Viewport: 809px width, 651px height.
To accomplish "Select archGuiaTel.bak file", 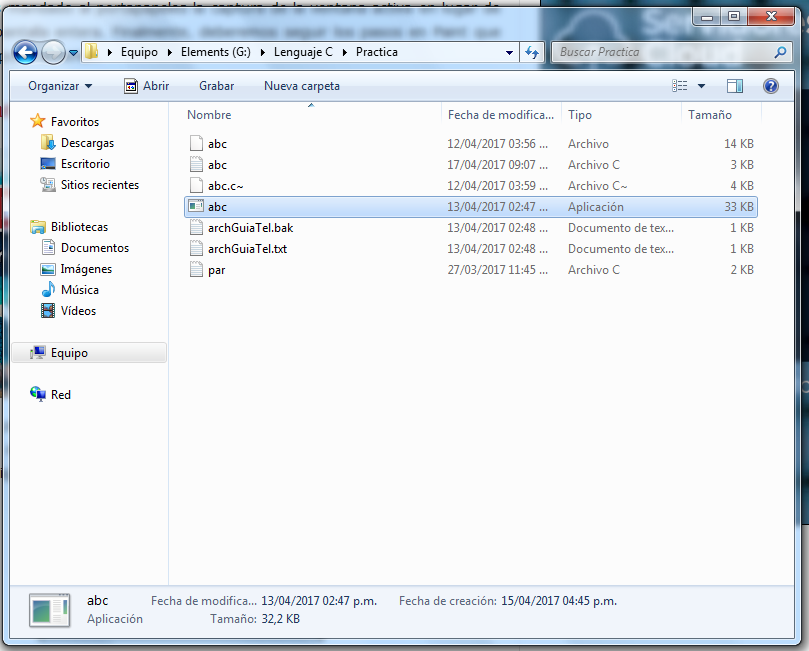I will [x=471, y=228].
